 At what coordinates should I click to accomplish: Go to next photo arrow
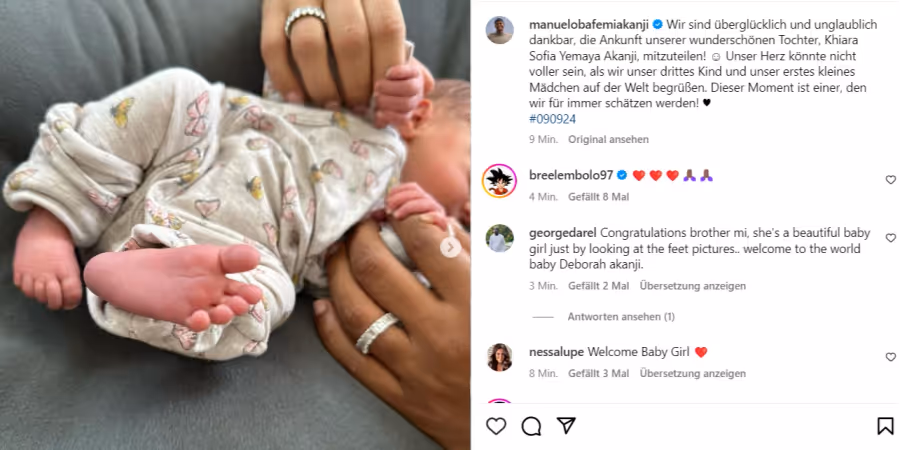(x=451, y=247)
